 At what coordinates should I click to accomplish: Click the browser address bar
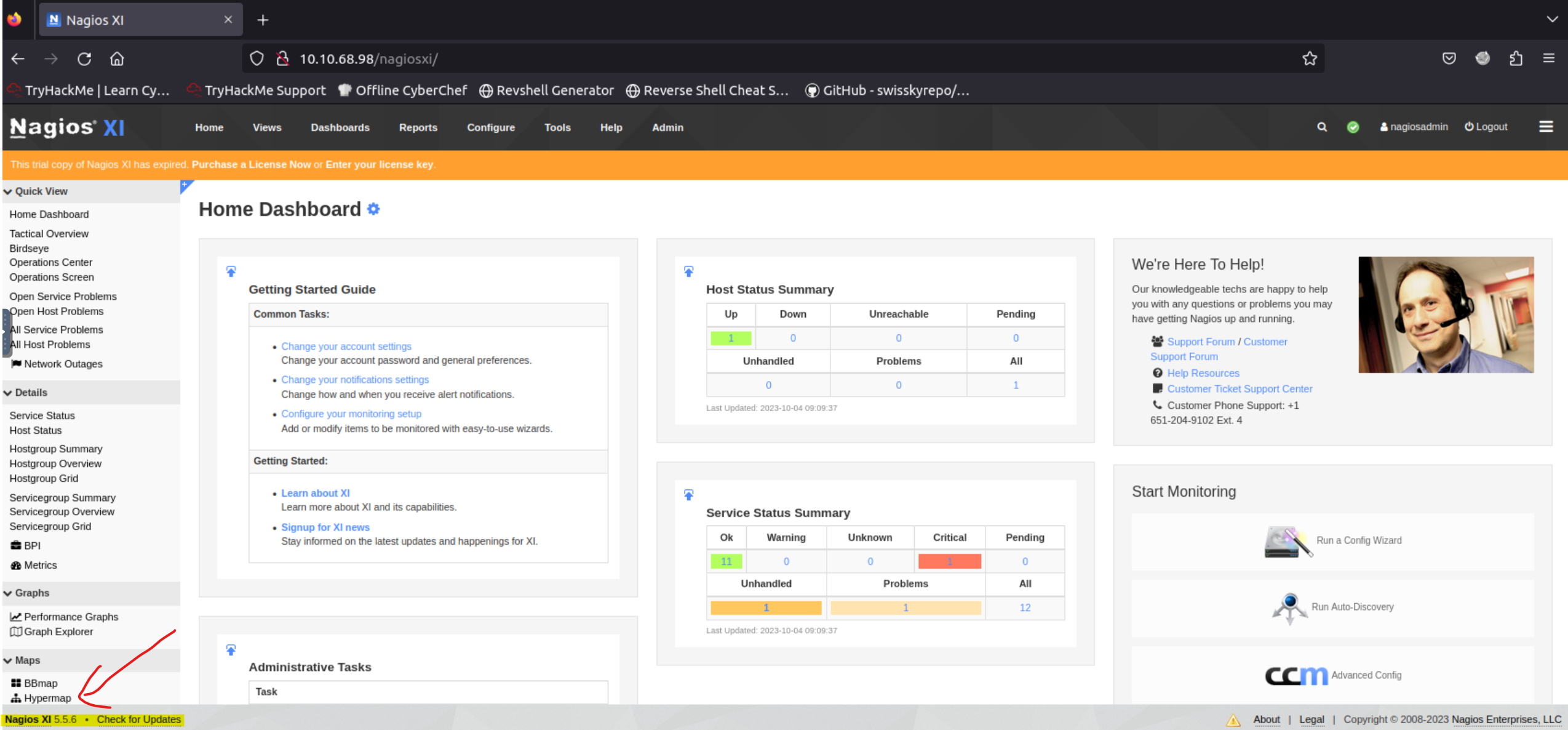[782, 58]
